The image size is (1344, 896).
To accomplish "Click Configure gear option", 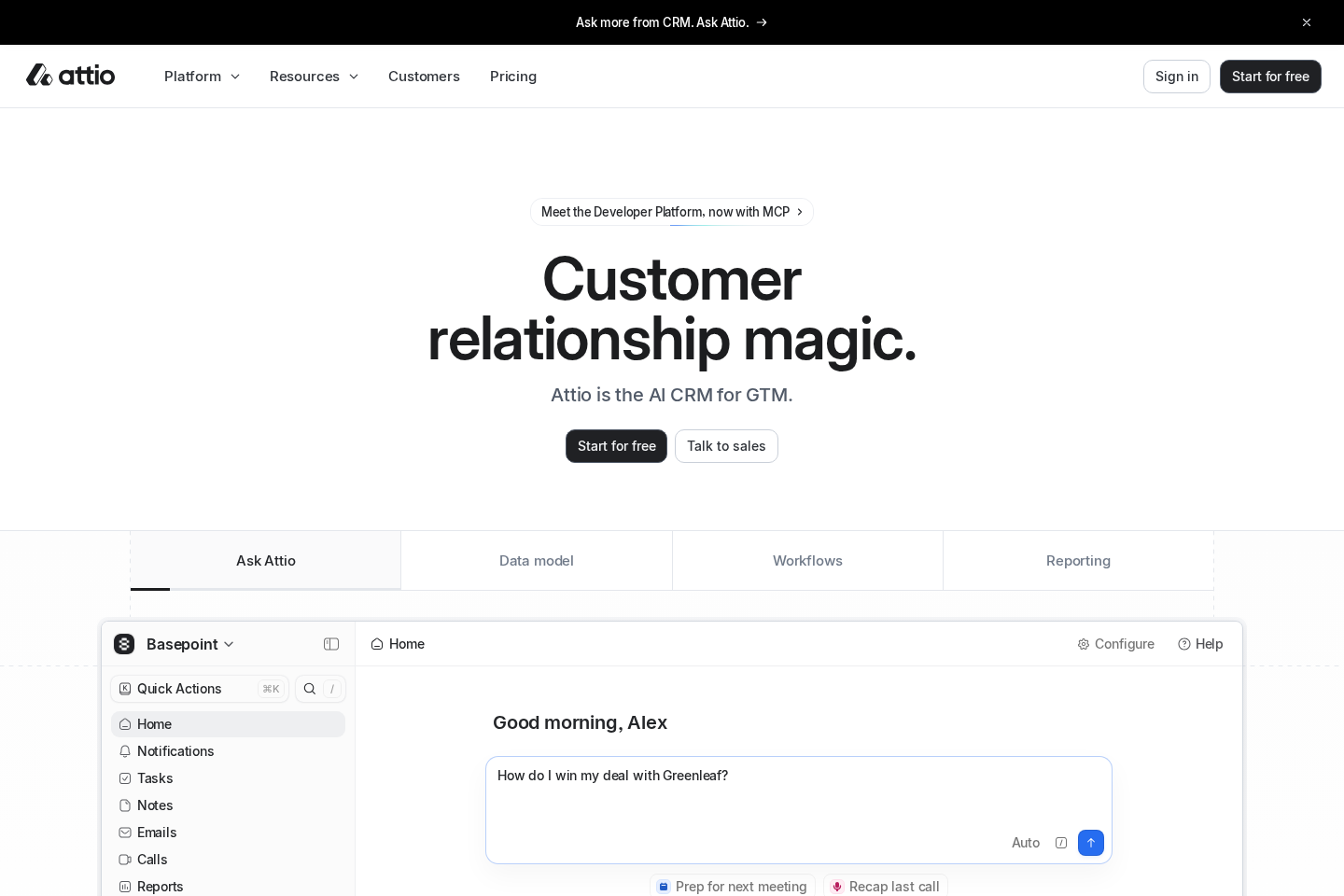I will (x=1115, y=644).
